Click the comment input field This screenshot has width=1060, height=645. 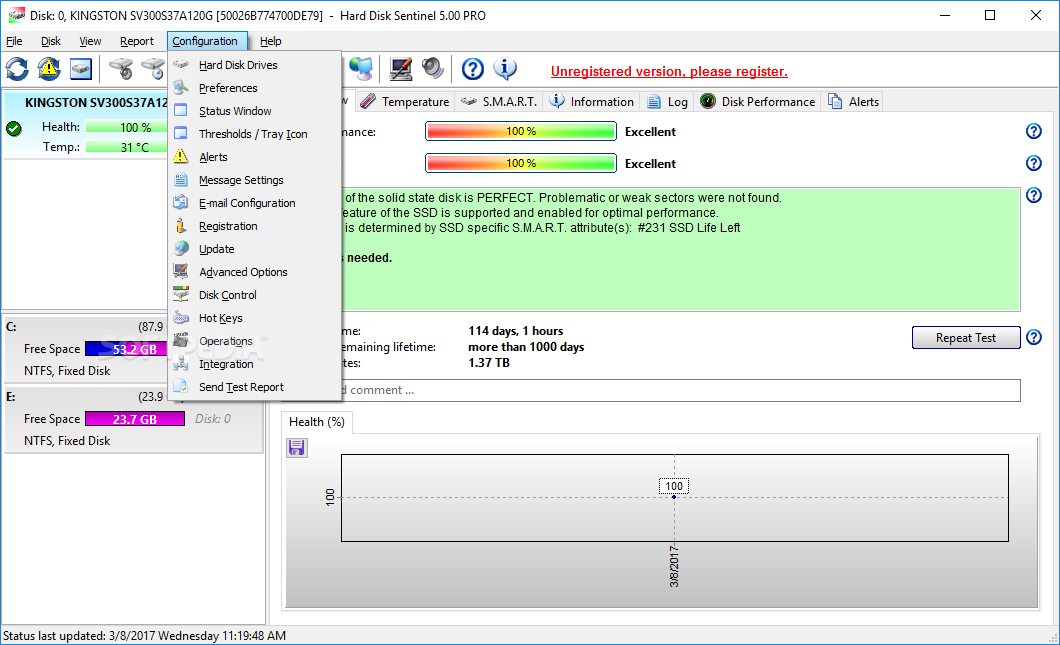[681, 390]
